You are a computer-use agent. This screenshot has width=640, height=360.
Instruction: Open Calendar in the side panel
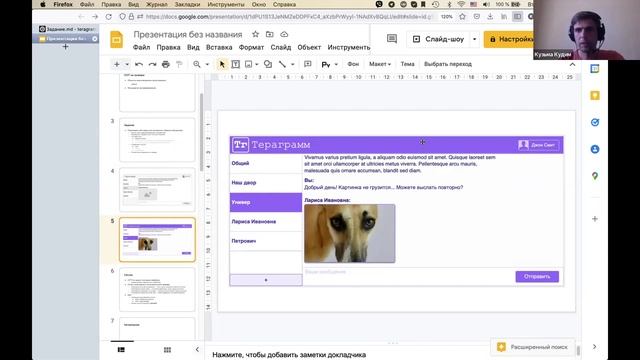point(595,69)
